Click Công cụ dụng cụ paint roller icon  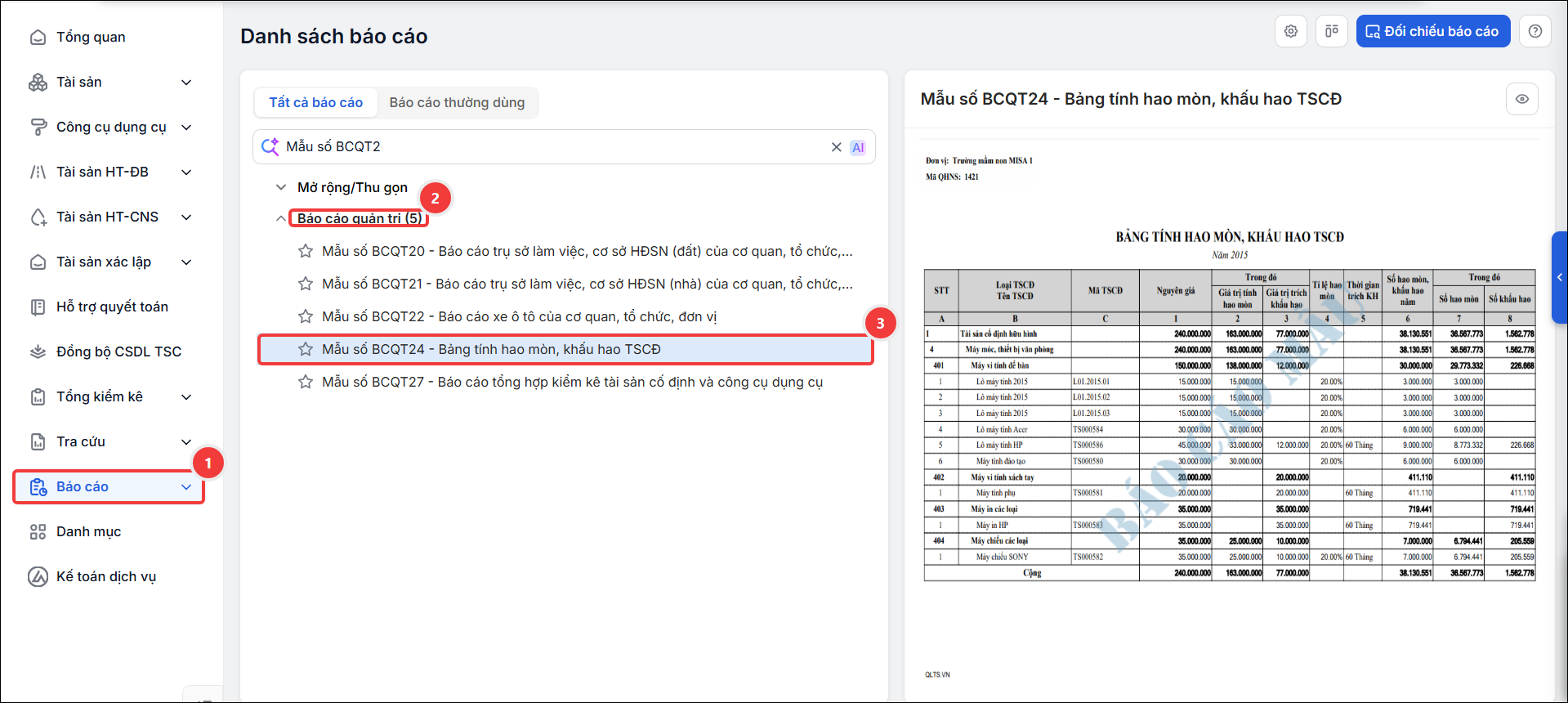(x=38, y=127)
